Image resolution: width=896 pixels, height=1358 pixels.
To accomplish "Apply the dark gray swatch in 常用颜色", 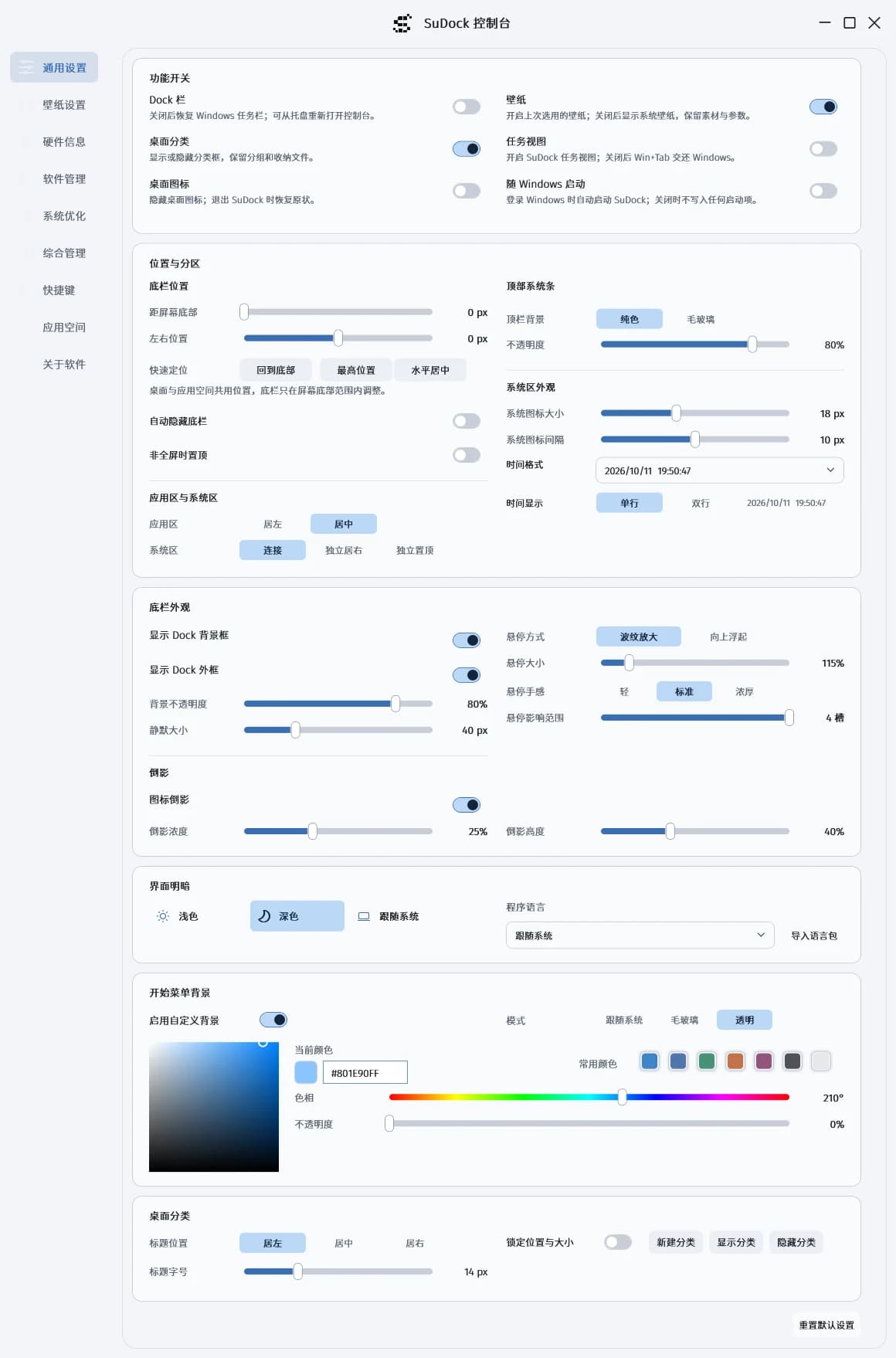I will point(792,1061).
